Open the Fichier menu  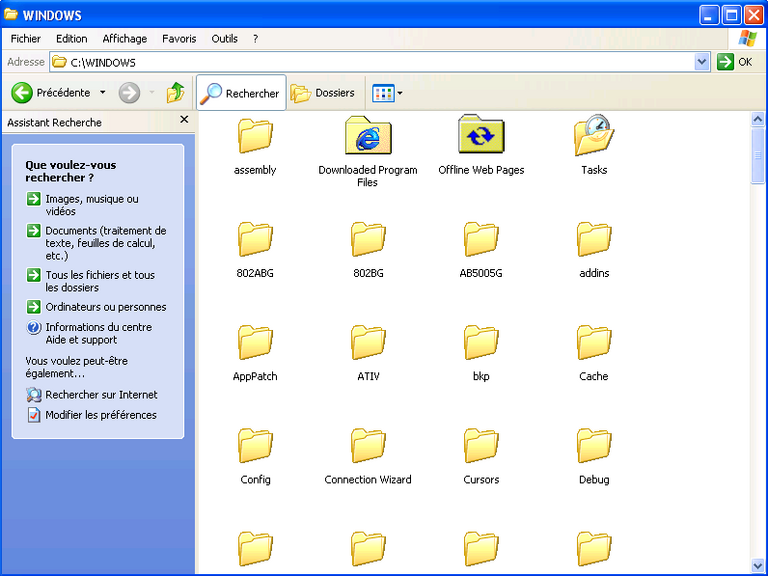tap(25, 39)
